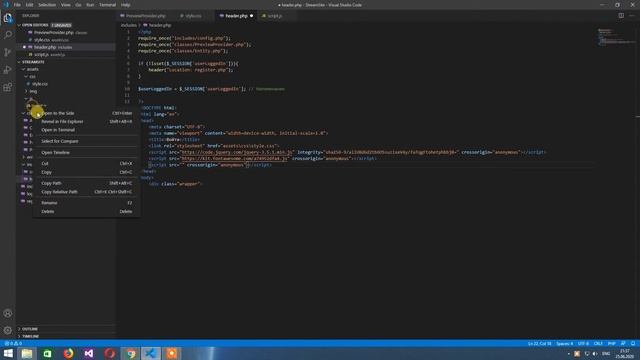This screenshot has height=360, width=640.
Task: Choose Open in Terminal in context menu
Action: tap(87, 130)
